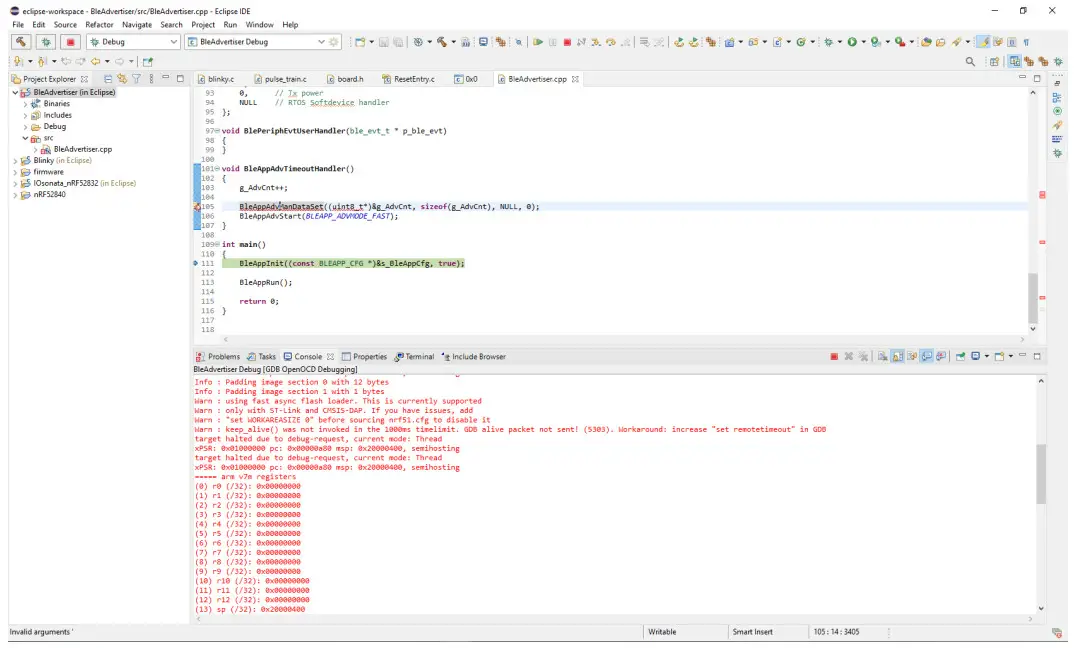The image size is (1074, 648).
Task: Open the Refactor menu
Action: click(99, 24)
